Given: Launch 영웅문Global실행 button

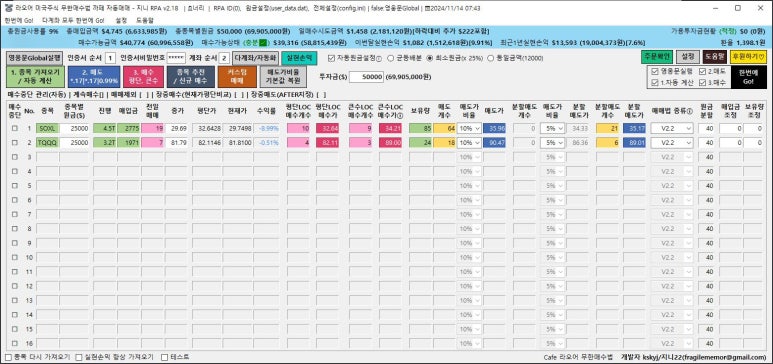Looking at the screenshot, I should 35,58.
